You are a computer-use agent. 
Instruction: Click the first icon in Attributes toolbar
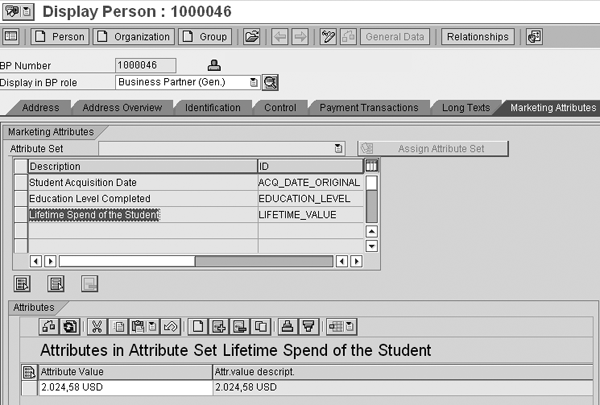49,327
